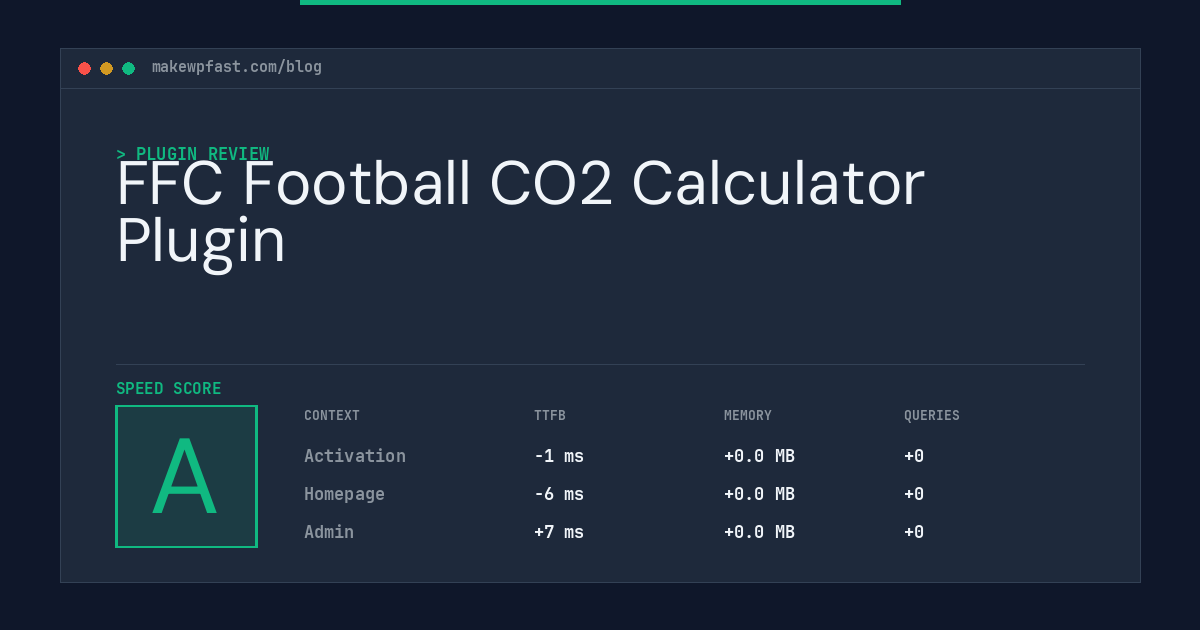The height and width of the screenshot is (630, 1200).
Task: Click the yellow minimize dot
Action: [x=106, y=68]
